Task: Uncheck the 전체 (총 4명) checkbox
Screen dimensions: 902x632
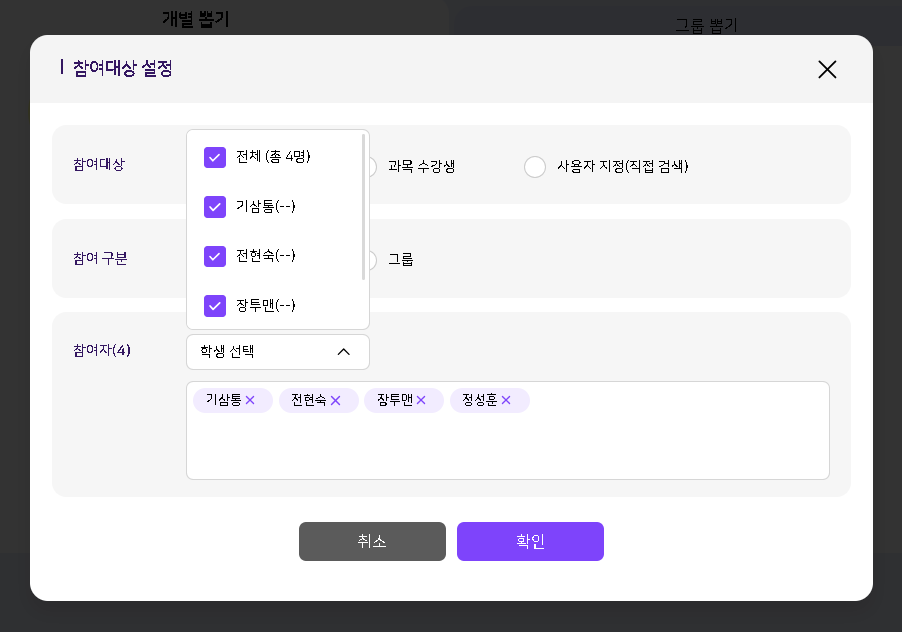Action: click(215, 157)
